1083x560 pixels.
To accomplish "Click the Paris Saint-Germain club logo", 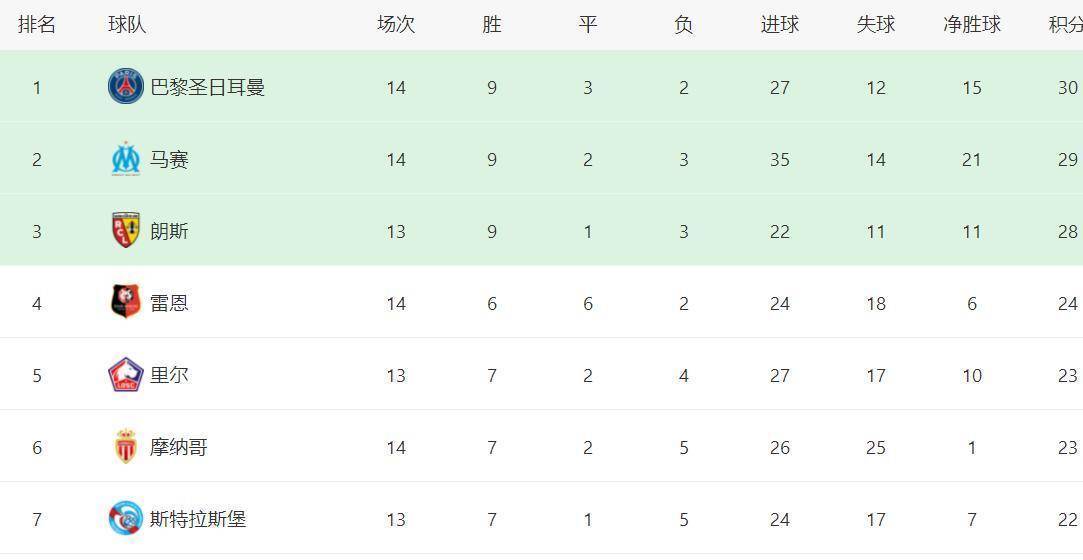I will (126, 87).
